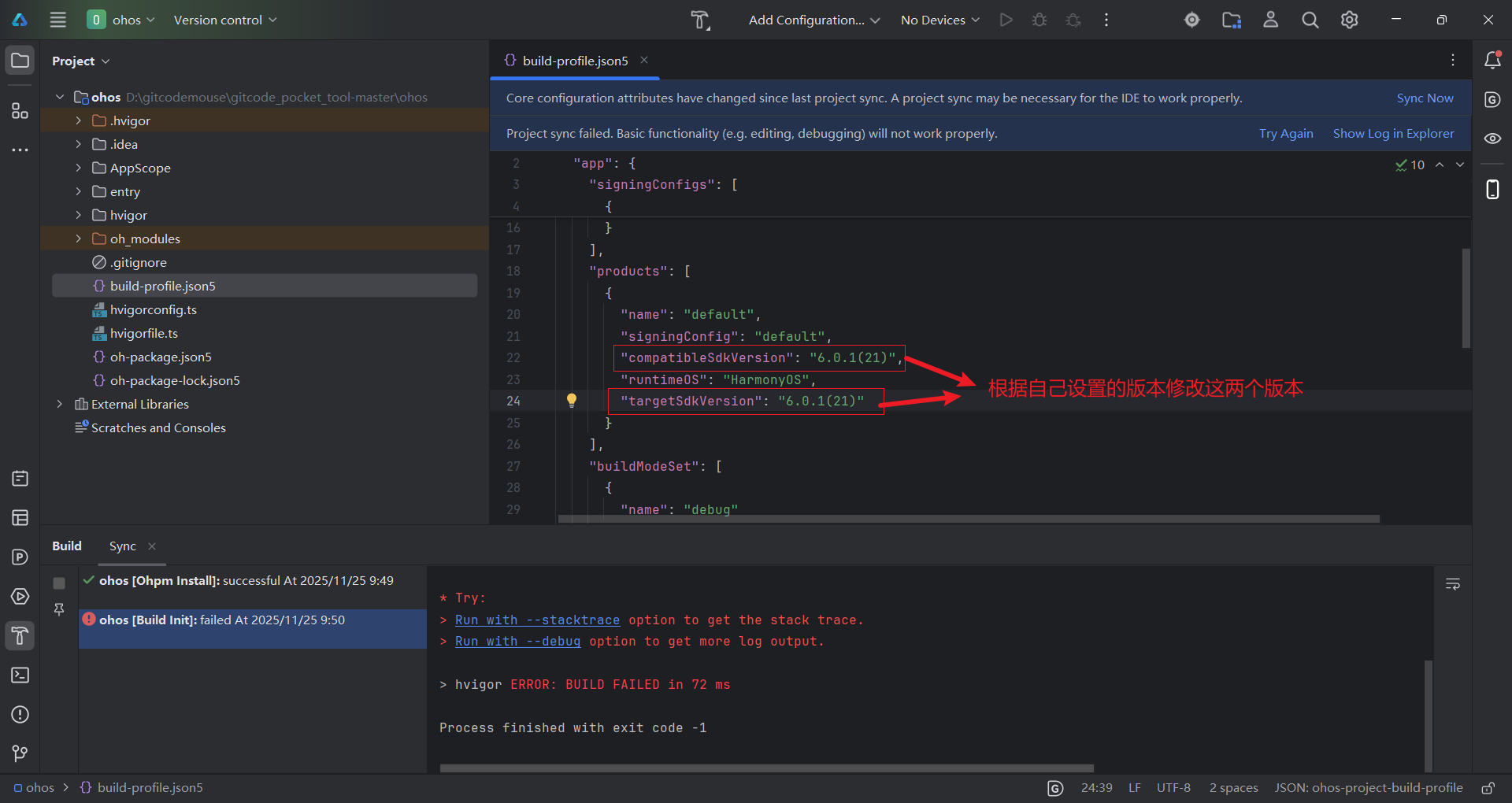Switch to the Sync tab
The image size is (1512, 803).
point(123,546)
